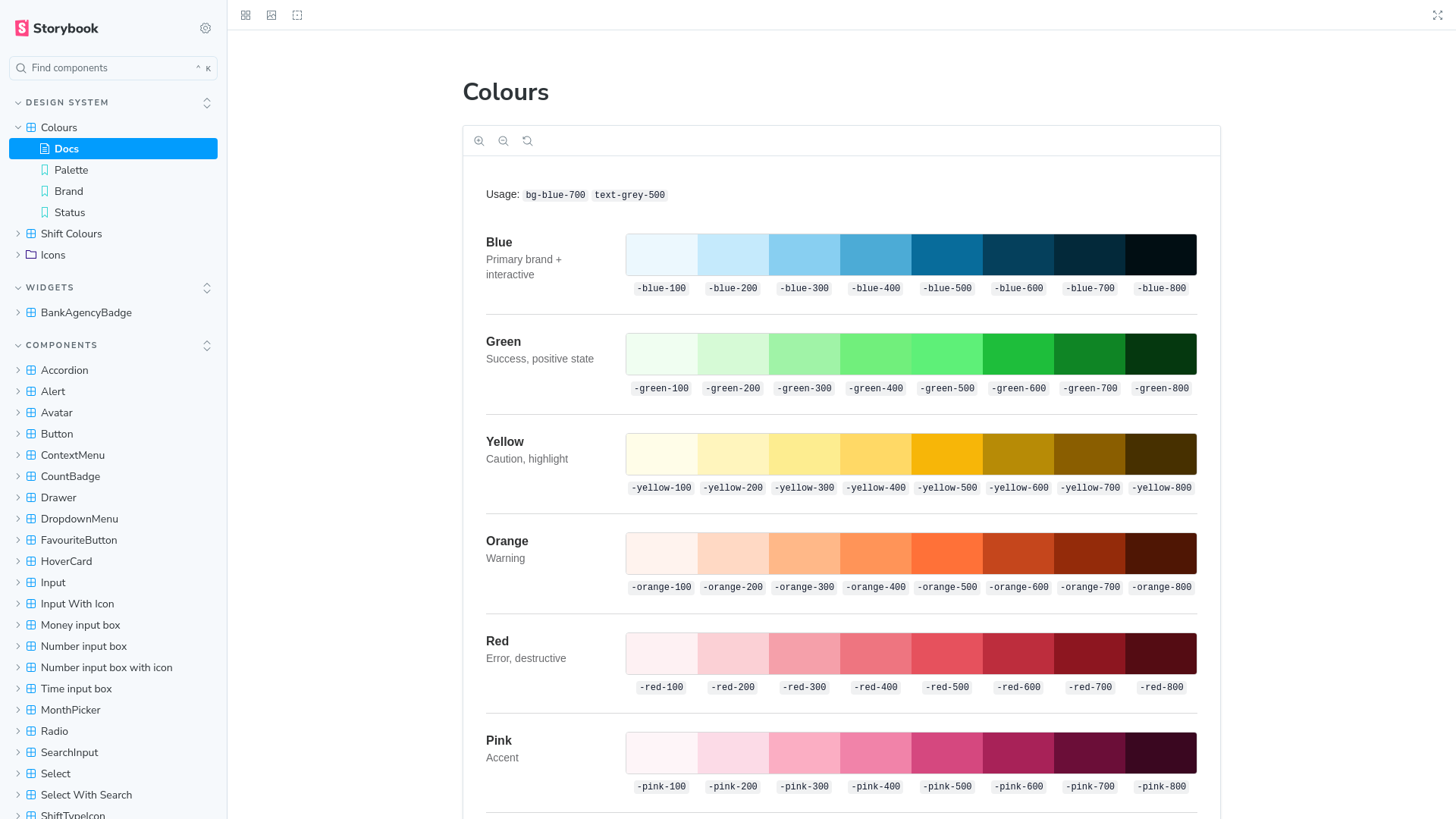This screenshot has height=819, width=1456.
Task: Enter full screen mode
Action: [x=1437, y=15]
